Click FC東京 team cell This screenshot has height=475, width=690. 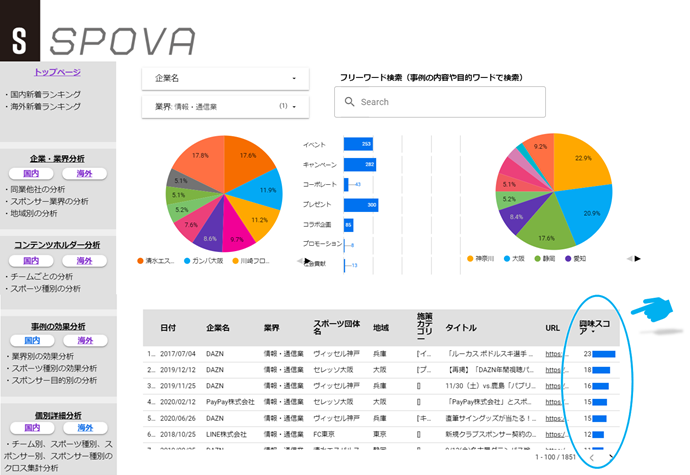coord(324,434)
